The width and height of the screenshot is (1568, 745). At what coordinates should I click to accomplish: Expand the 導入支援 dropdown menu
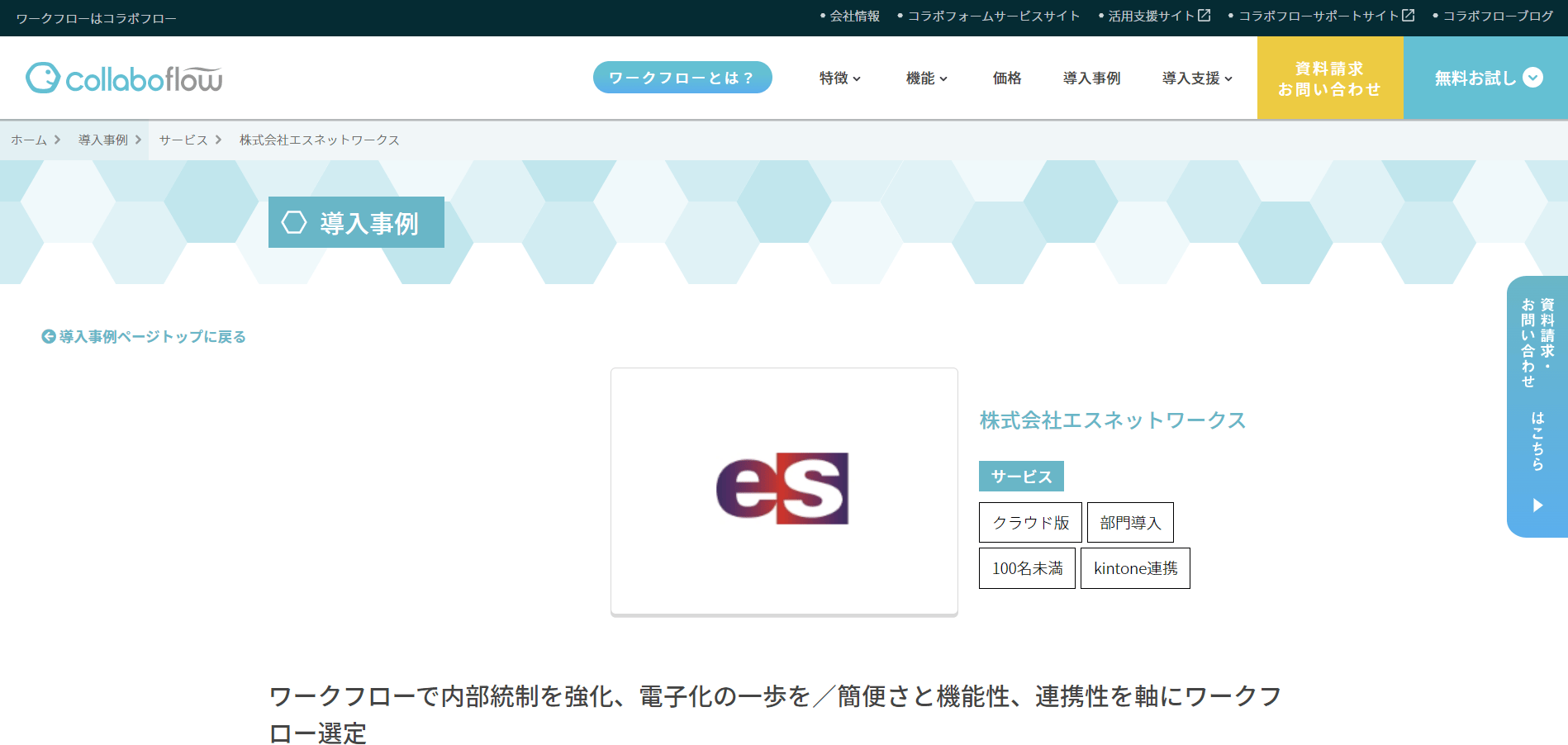click(x=1197, y=78)
